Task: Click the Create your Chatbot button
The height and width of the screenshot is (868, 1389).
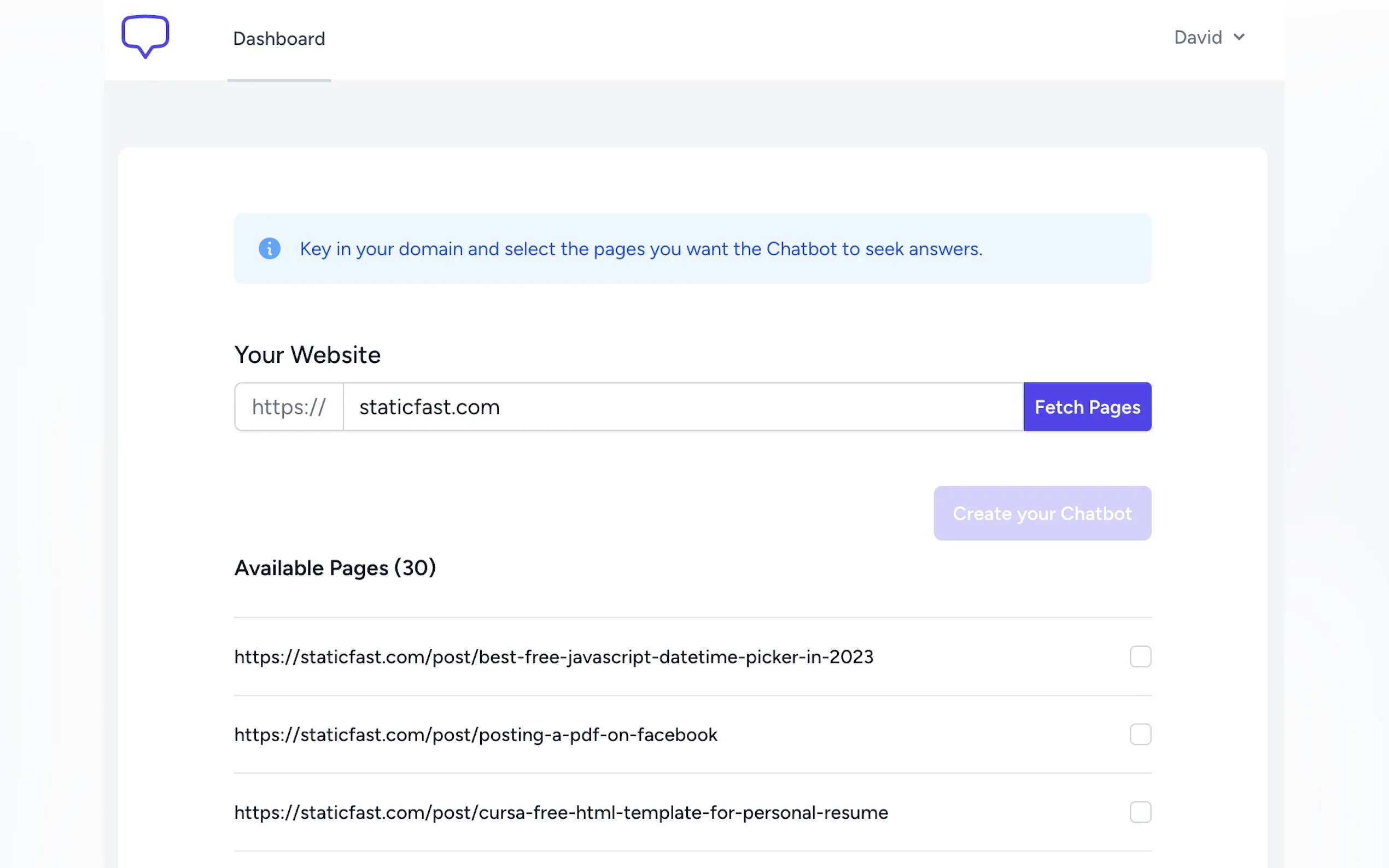Action: pyautogui.click(x=1042, y=513)
